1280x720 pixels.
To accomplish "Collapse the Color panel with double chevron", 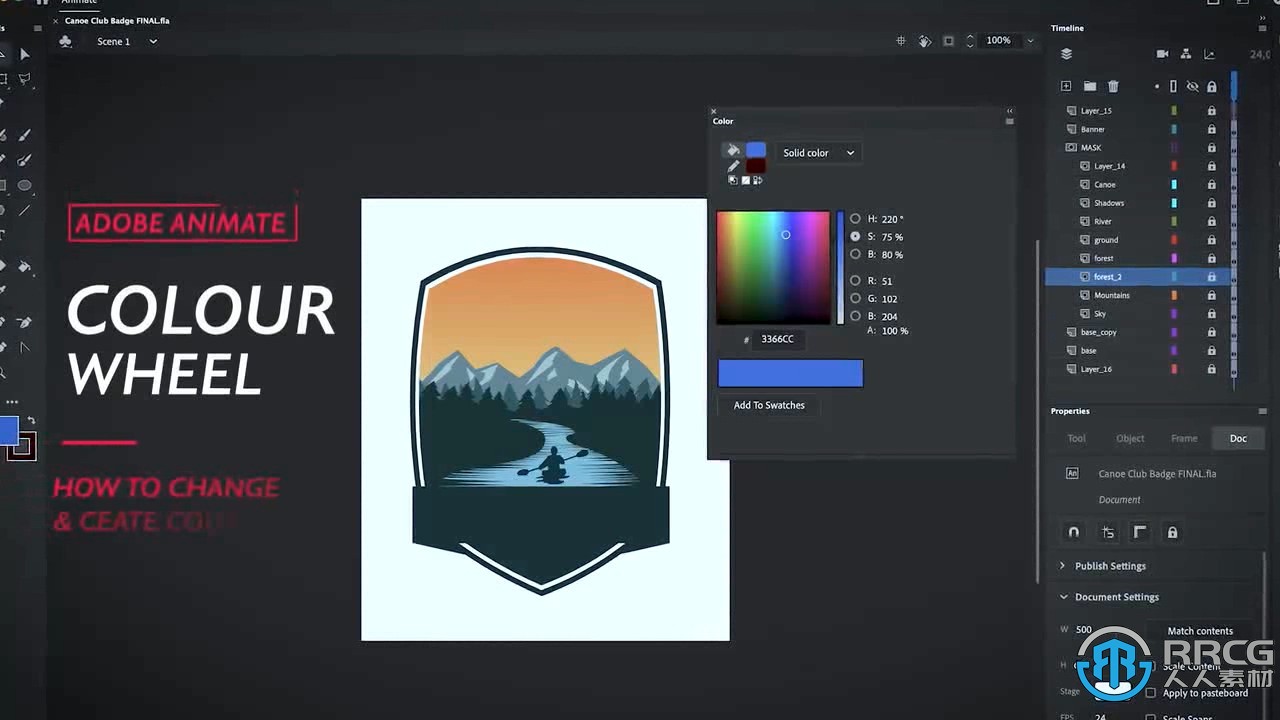I will tap(1010, 111).
